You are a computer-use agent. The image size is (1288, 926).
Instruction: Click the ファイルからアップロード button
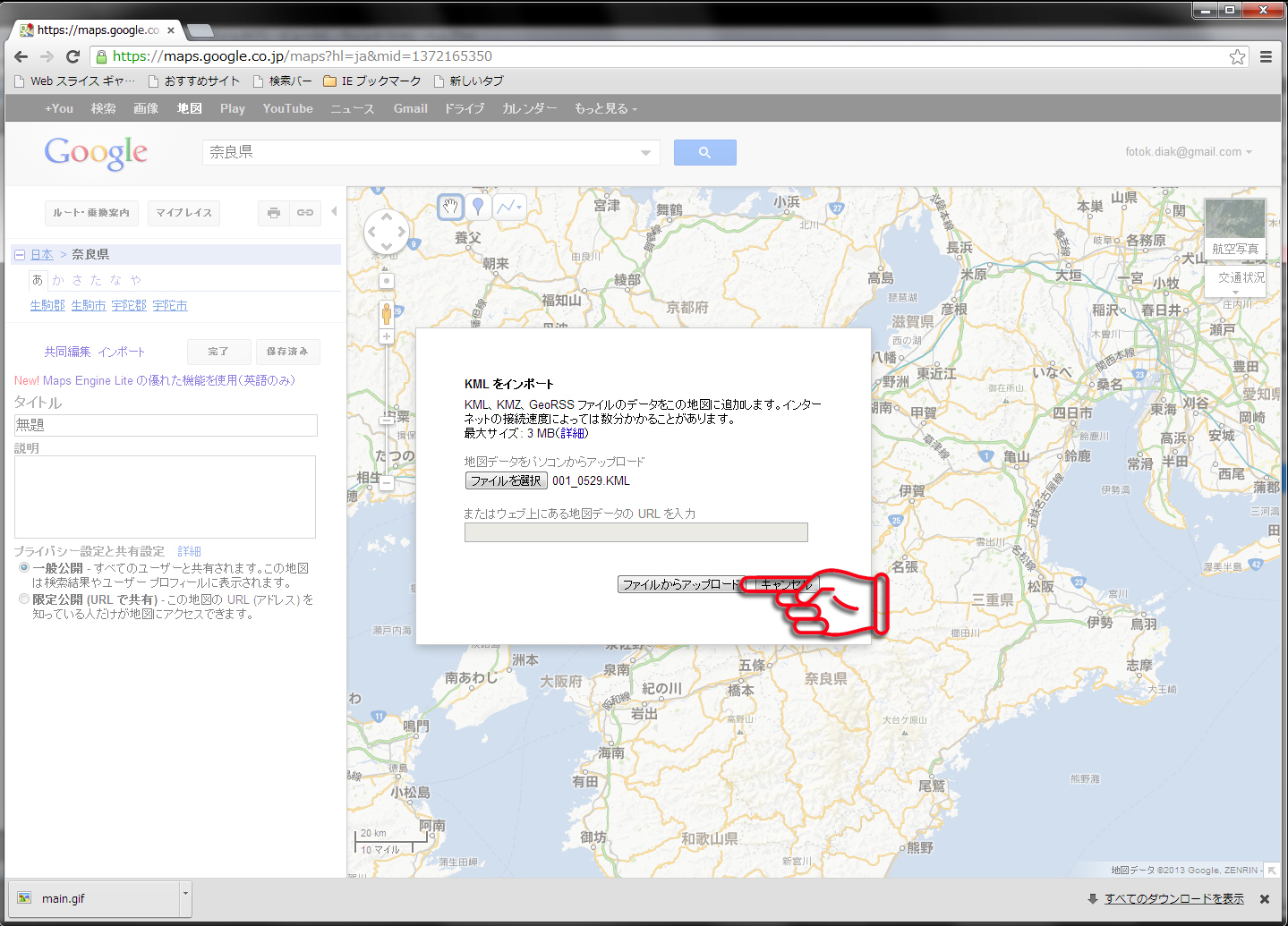[682, 584]
